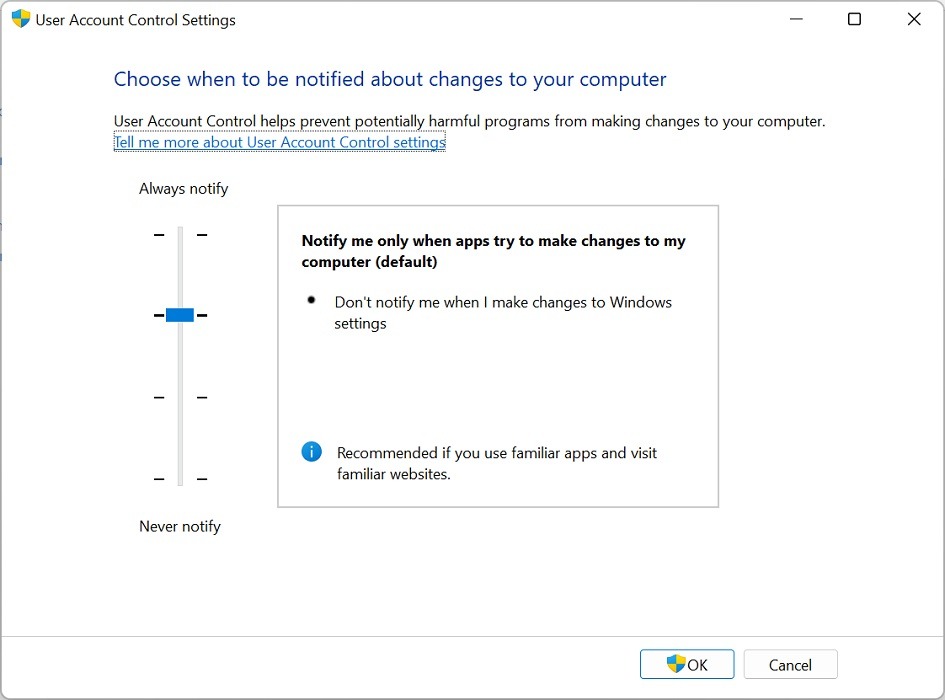Click the third notch from the top of the slider
The width and height of the screenshot is (945, 700).
point(179,396)
